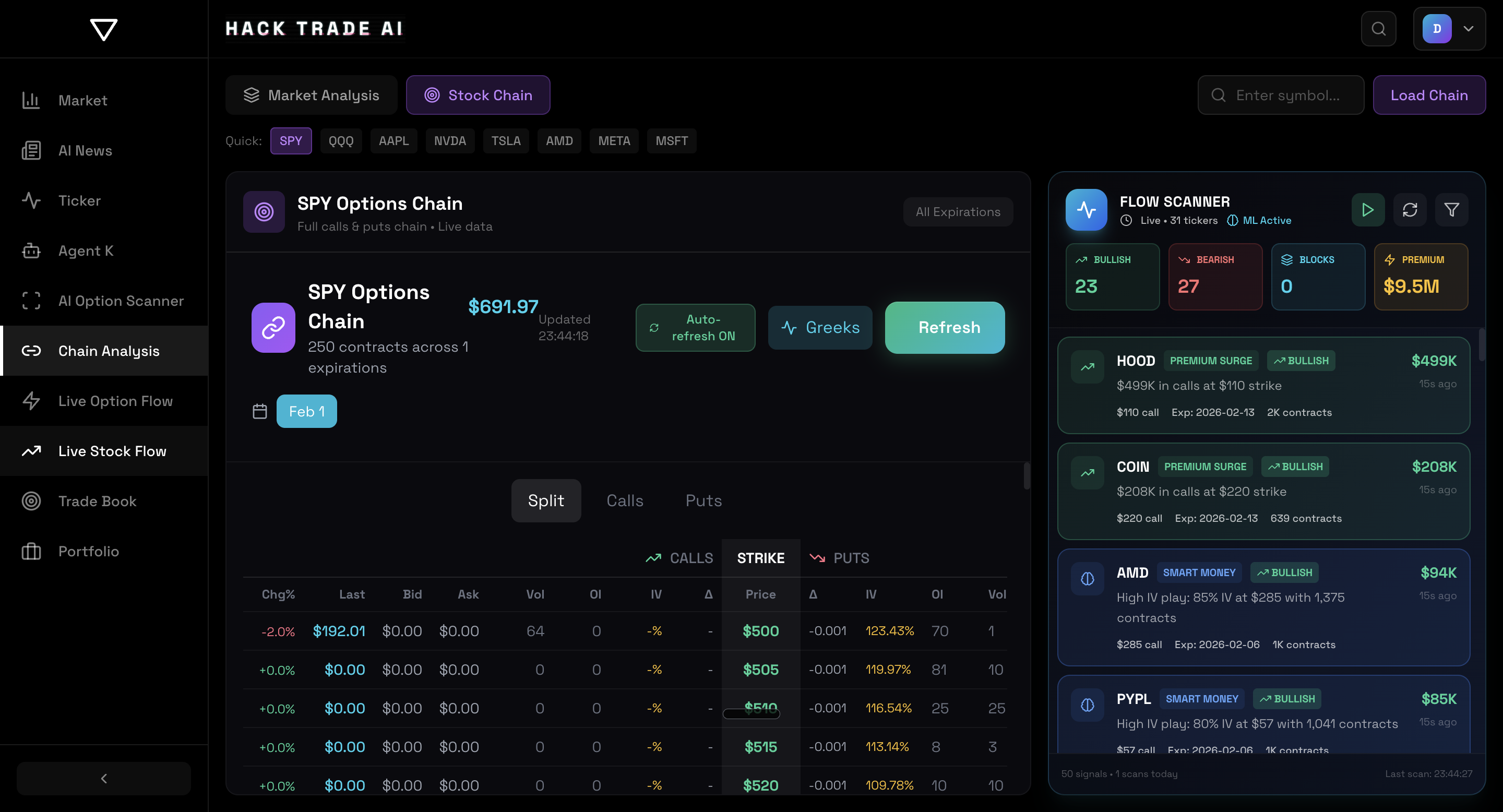Start the Flow Scanner with the play button

(x=1368, y=210)
